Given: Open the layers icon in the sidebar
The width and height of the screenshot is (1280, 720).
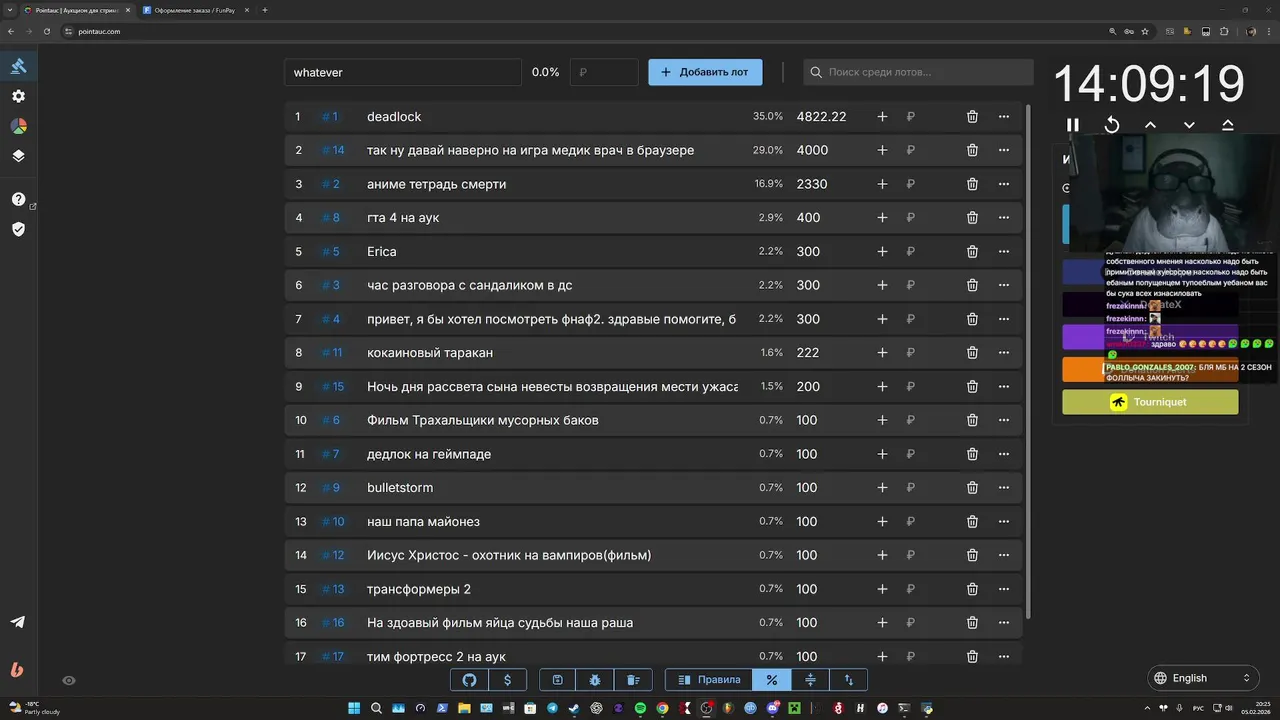Looking at the screenshot, I should pyautogui.click(x=18, y=156).
